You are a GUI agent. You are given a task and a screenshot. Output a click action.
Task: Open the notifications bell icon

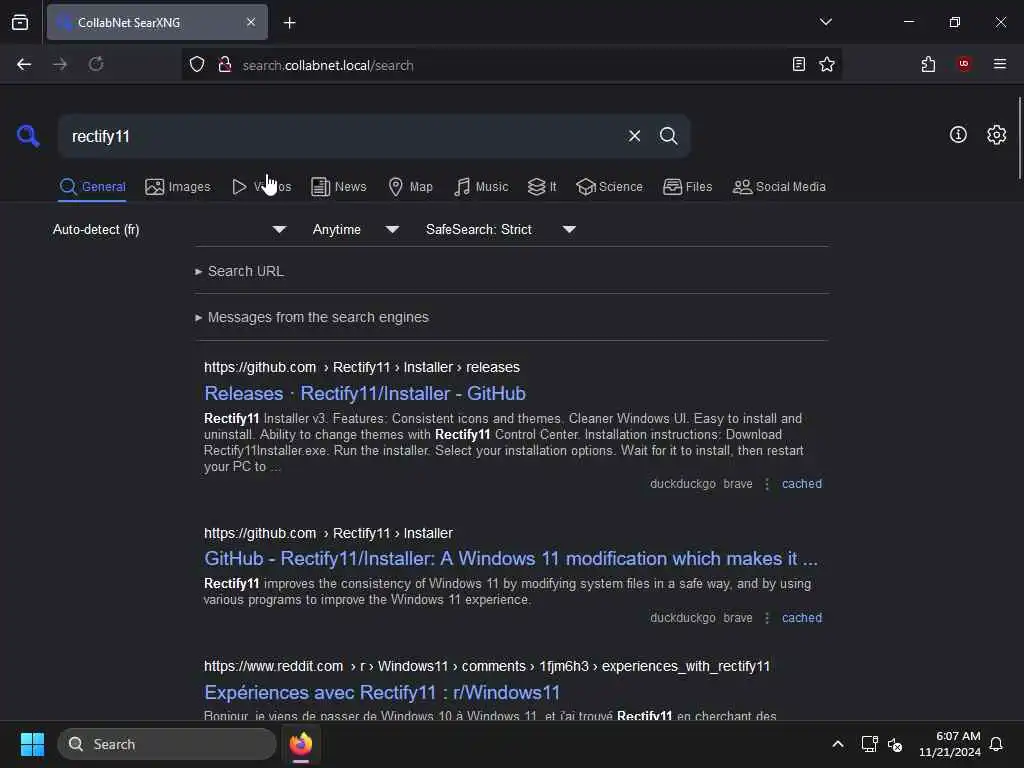996,744
